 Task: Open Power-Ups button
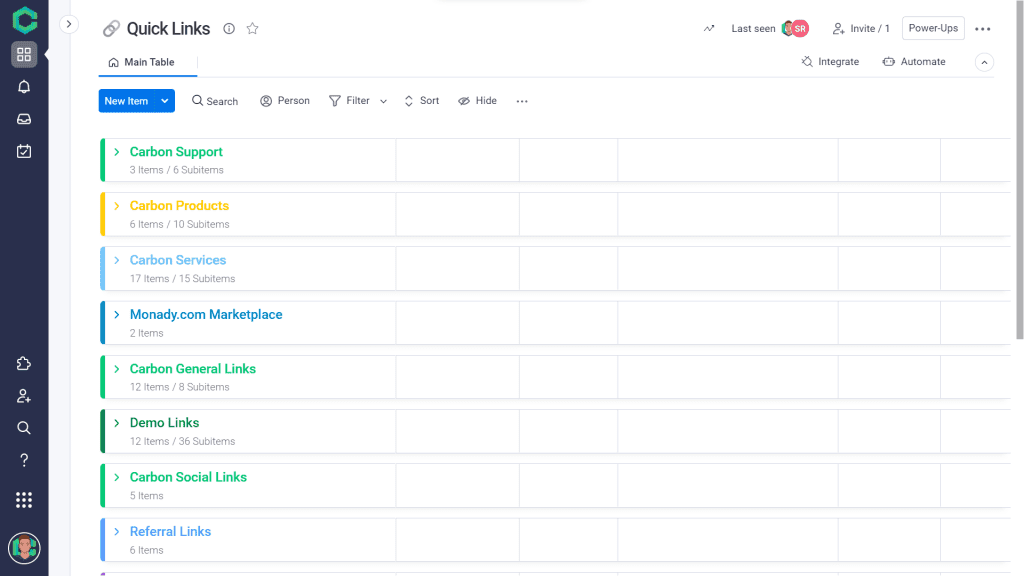point(933,28)
